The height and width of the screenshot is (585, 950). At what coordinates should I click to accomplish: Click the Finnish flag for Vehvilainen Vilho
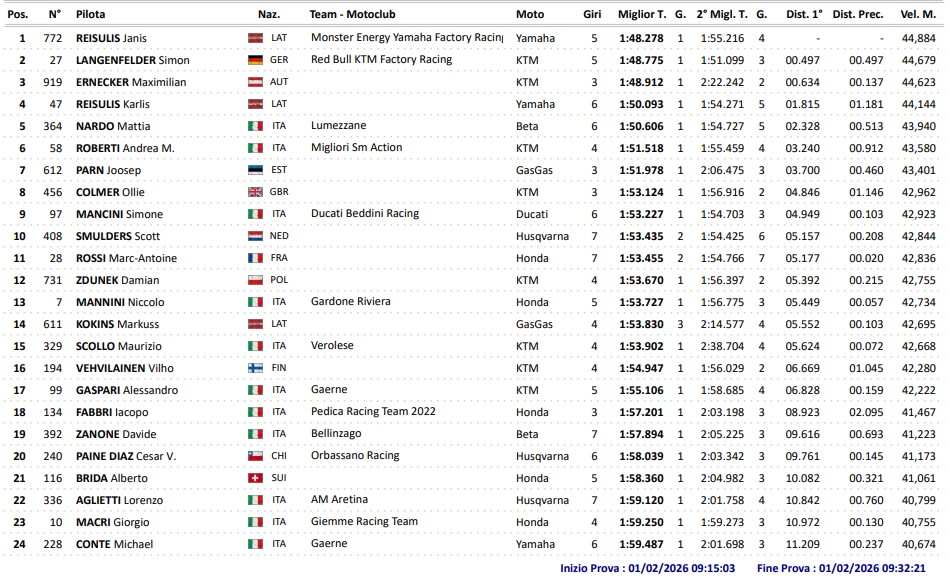click(x=255, y=368)
